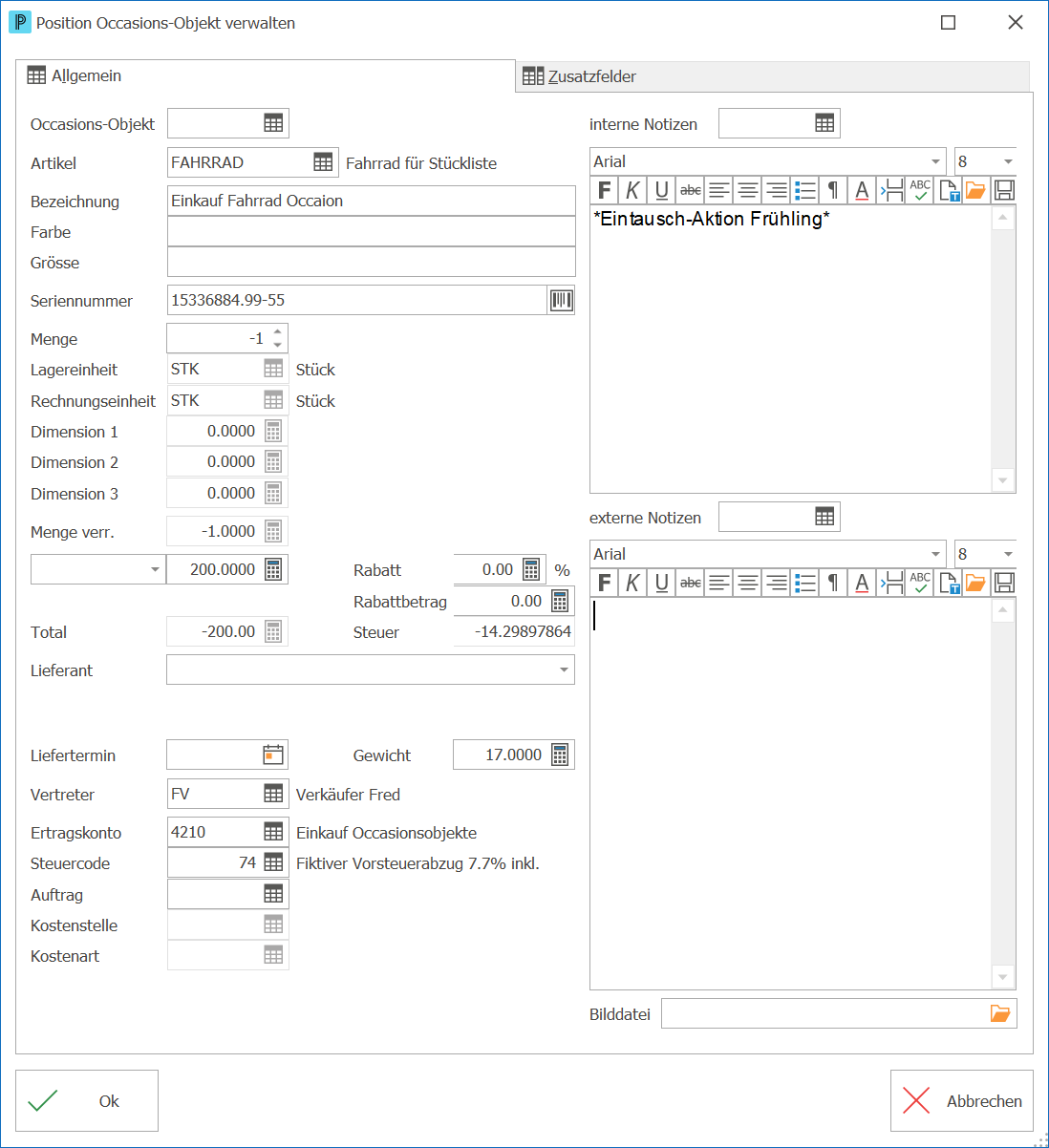Confirm the dialog with the Ok button
Screen dimensions: 1049x1148
[x=87, y=1101]
